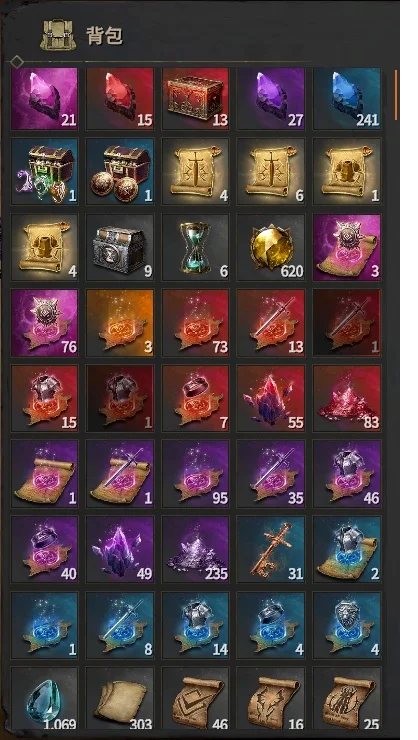The height and width of the screenshot is (740, 418).
Task: Select the pink crystal with count 21
Action: point(44,99)
